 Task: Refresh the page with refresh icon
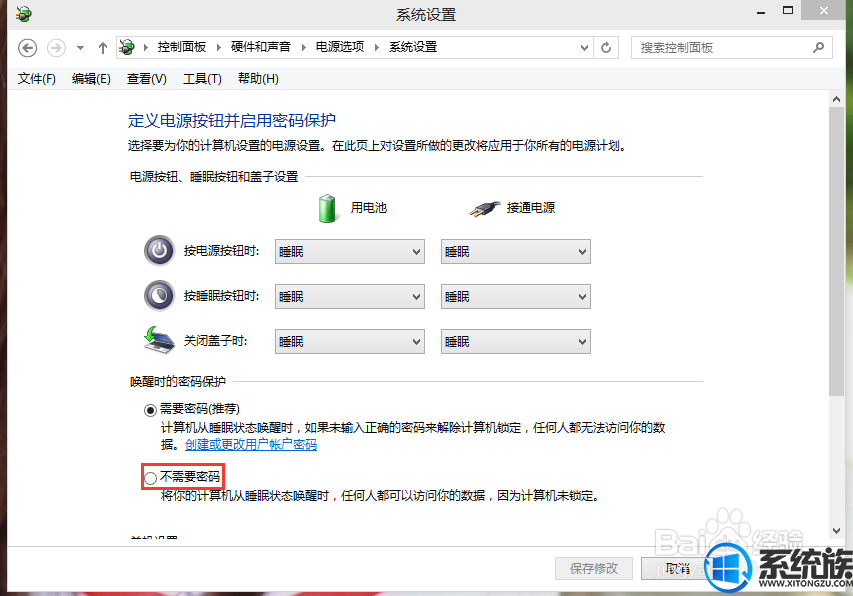(x=606, y=48)
